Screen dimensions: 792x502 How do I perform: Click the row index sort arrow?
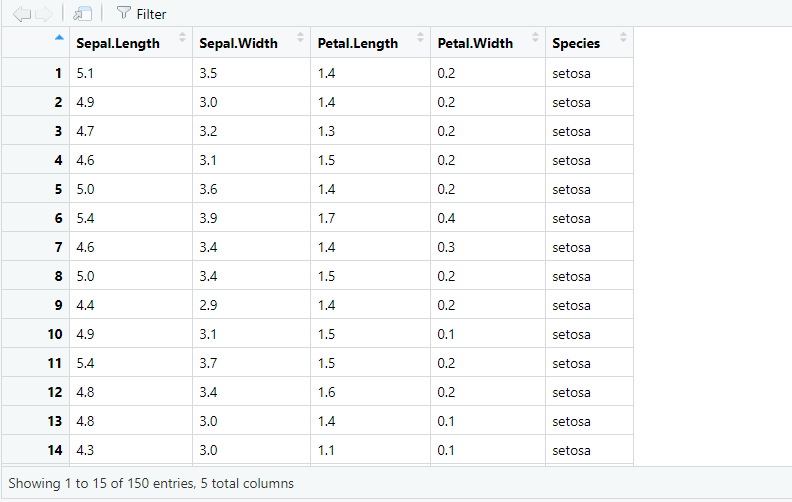click(x=58, y=38)
